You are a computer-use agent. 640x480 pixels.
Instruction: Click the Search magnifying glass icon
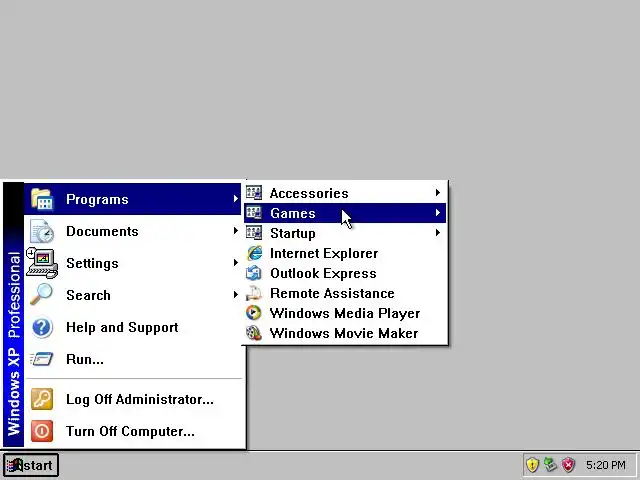point(41,295)
